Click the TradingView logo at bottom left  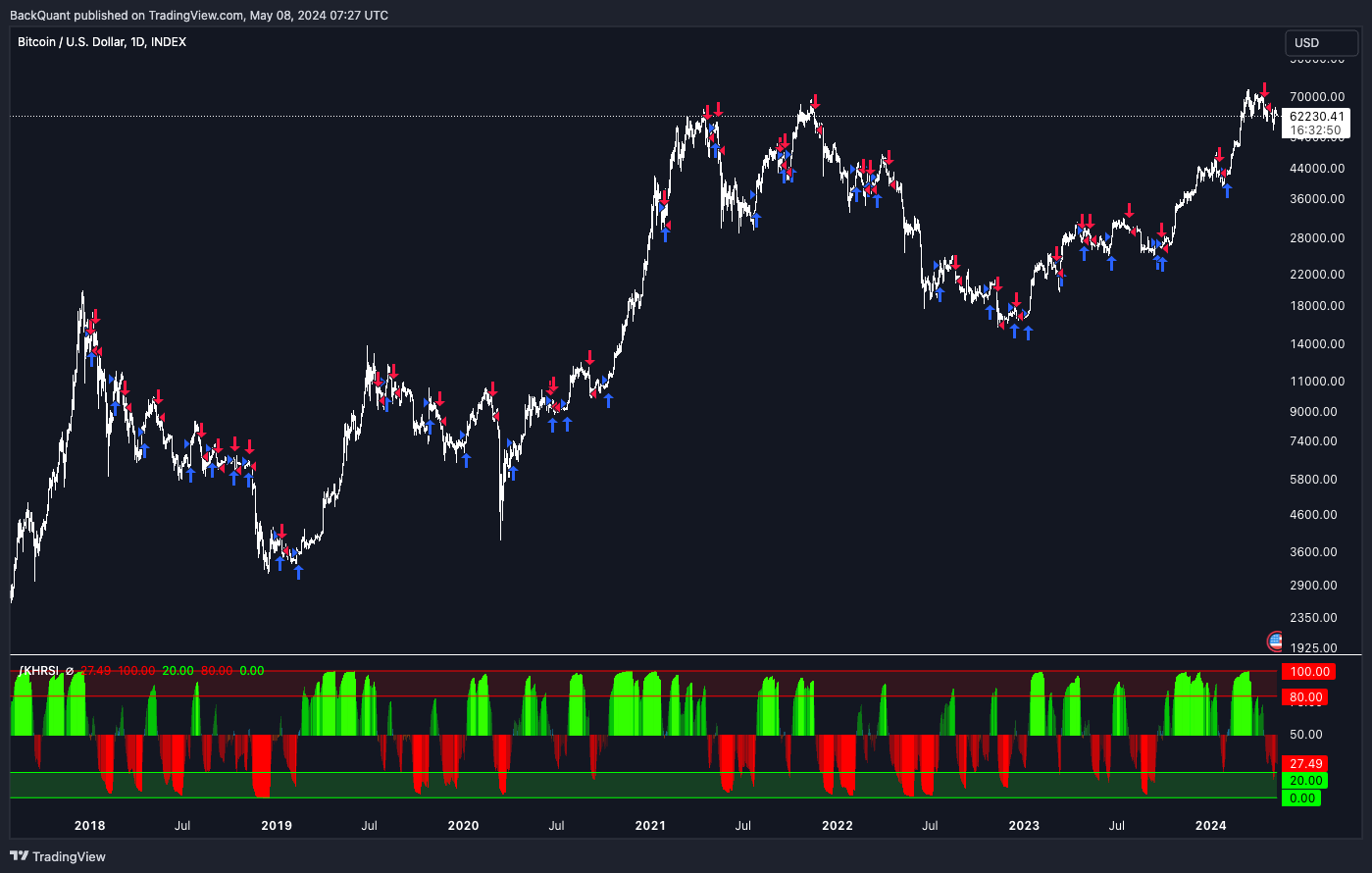click(58, 856)
